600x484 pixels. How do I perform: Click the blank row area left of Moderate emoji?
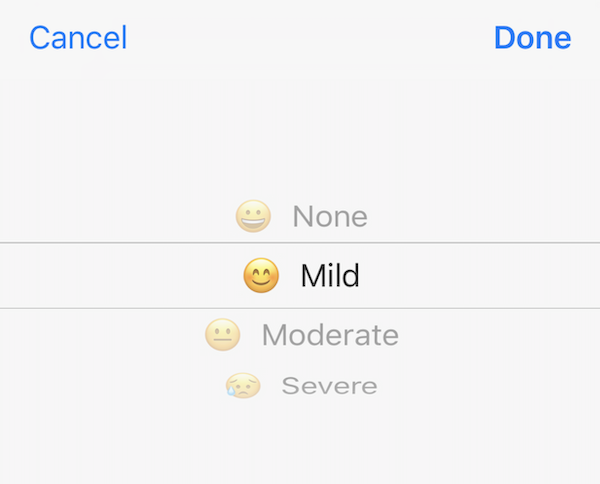tap(101, 335)
